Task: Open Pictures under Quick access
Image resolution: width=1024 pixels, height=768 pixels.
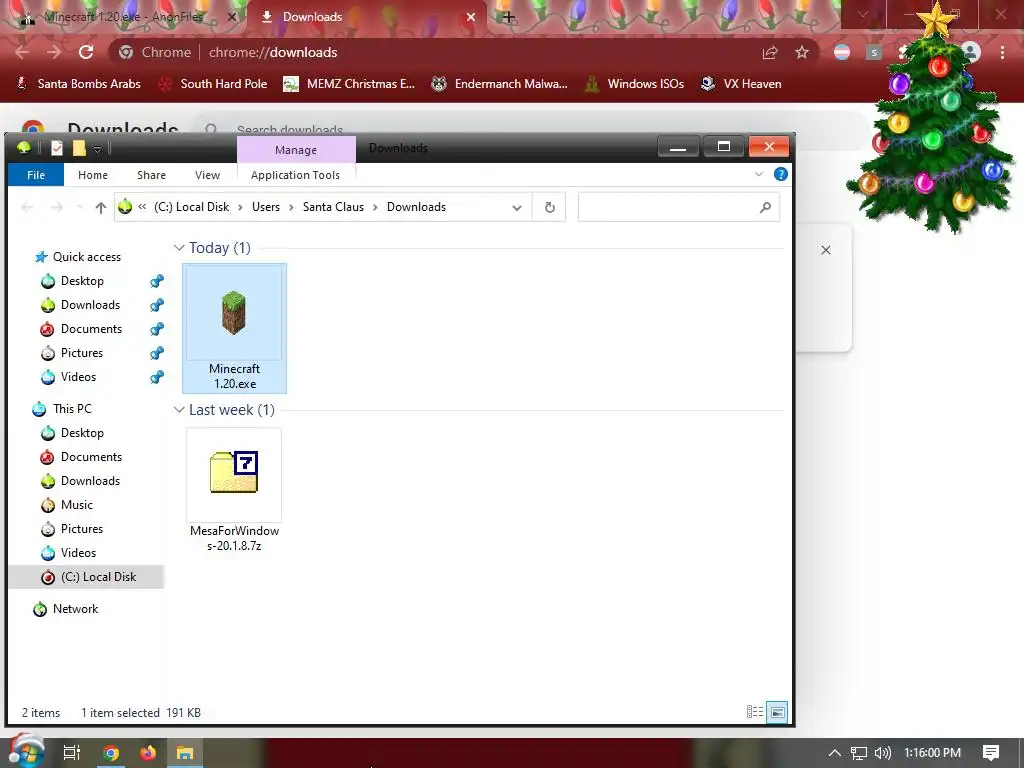Action: tap(82, 353)
